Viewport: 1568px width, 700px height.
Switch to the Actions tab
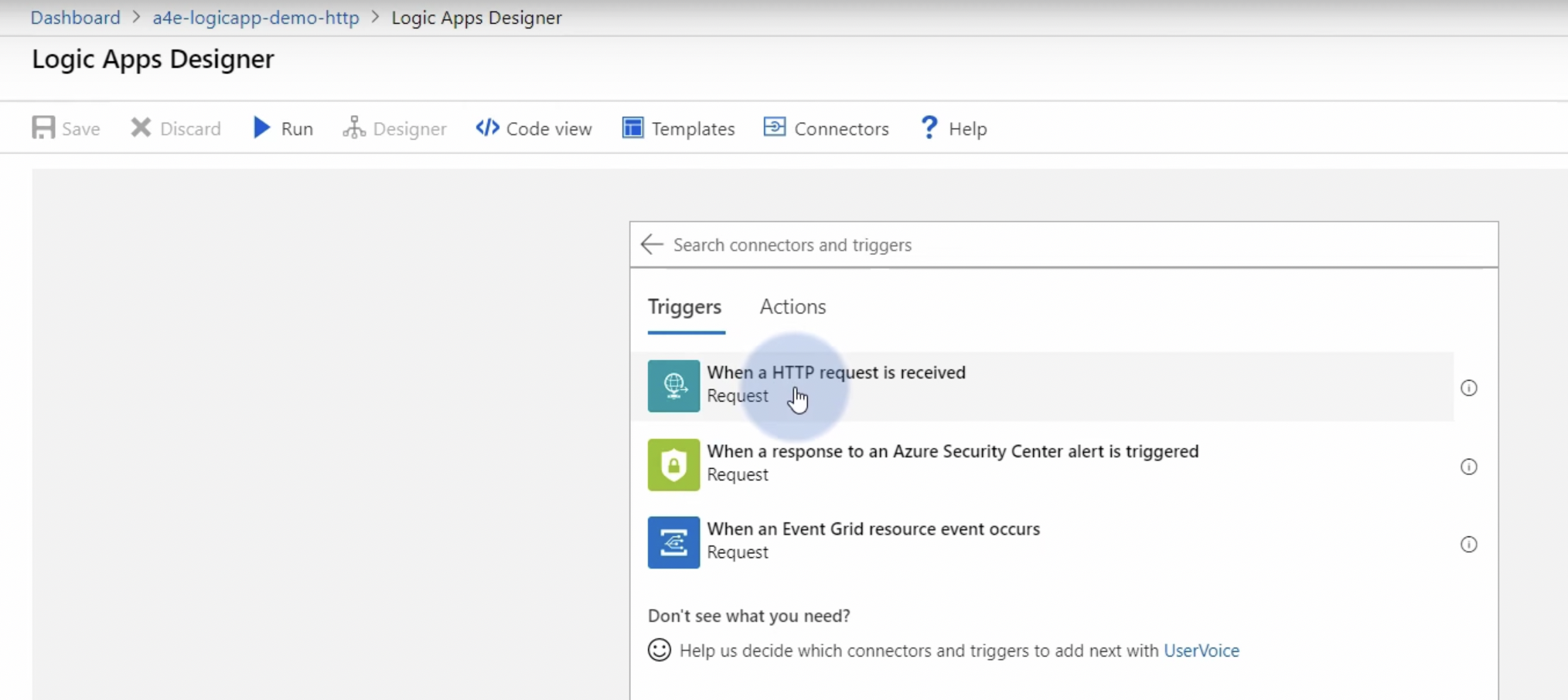(793, 307)
